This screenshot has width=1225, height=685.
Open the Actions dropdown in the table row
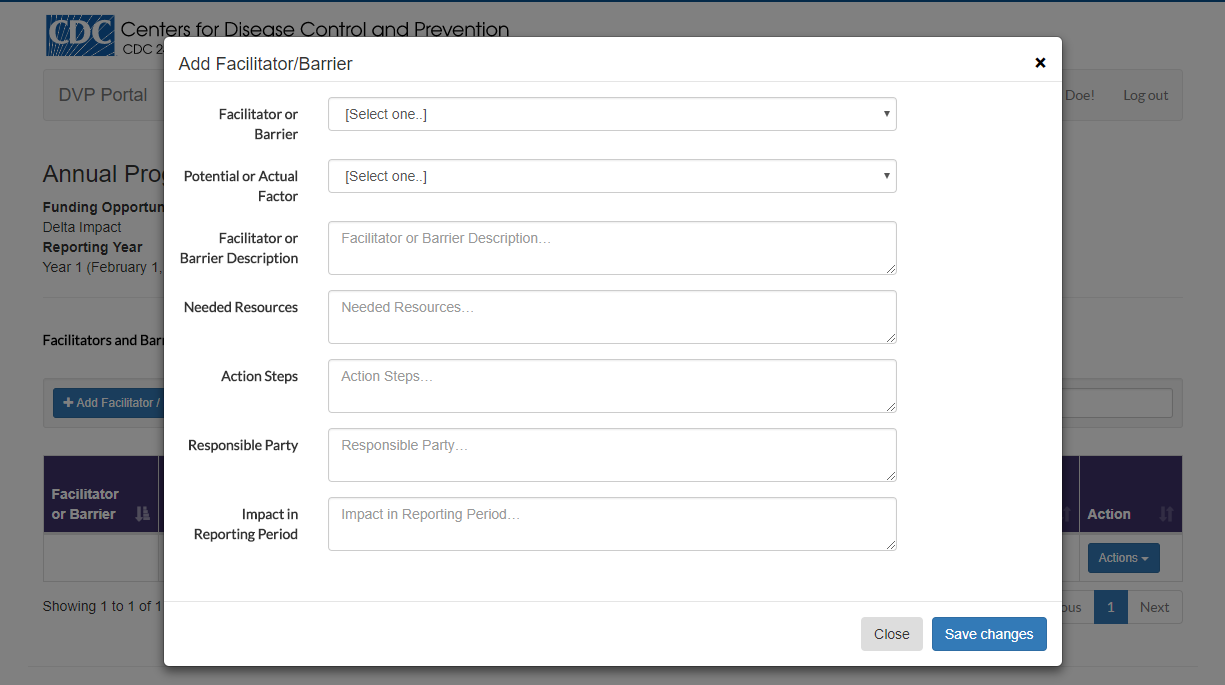tap(1123, 558)
